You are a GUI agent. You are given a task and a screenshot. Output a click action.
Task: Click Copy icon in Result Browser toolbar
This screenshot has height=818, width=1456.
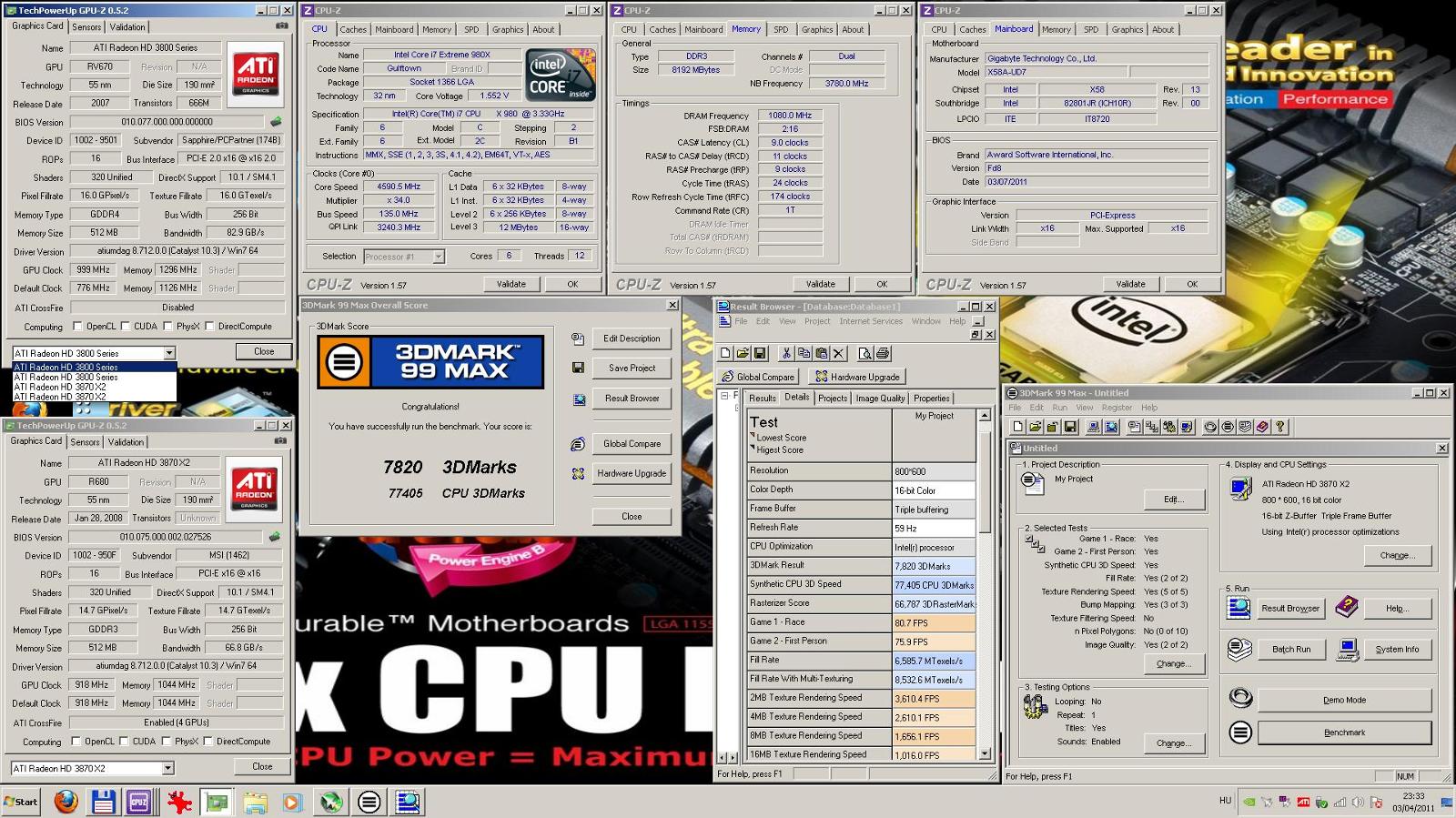click(804, 353)
